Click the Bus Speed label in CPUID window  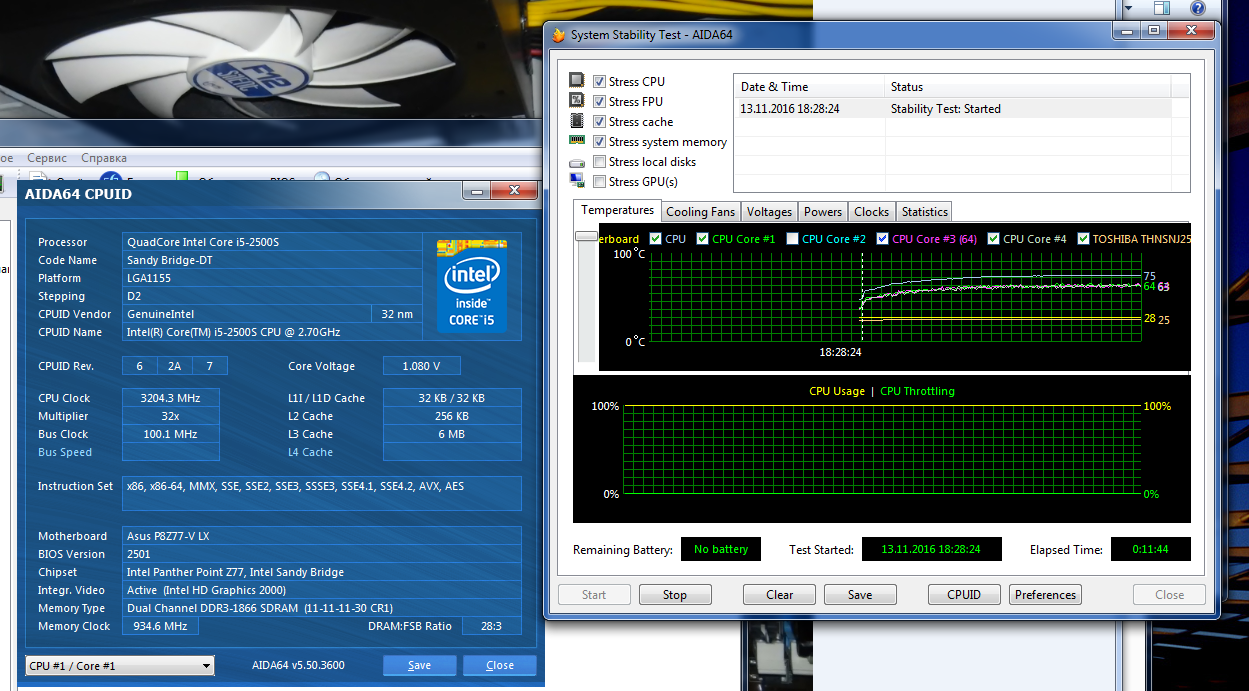pos(65,452)
